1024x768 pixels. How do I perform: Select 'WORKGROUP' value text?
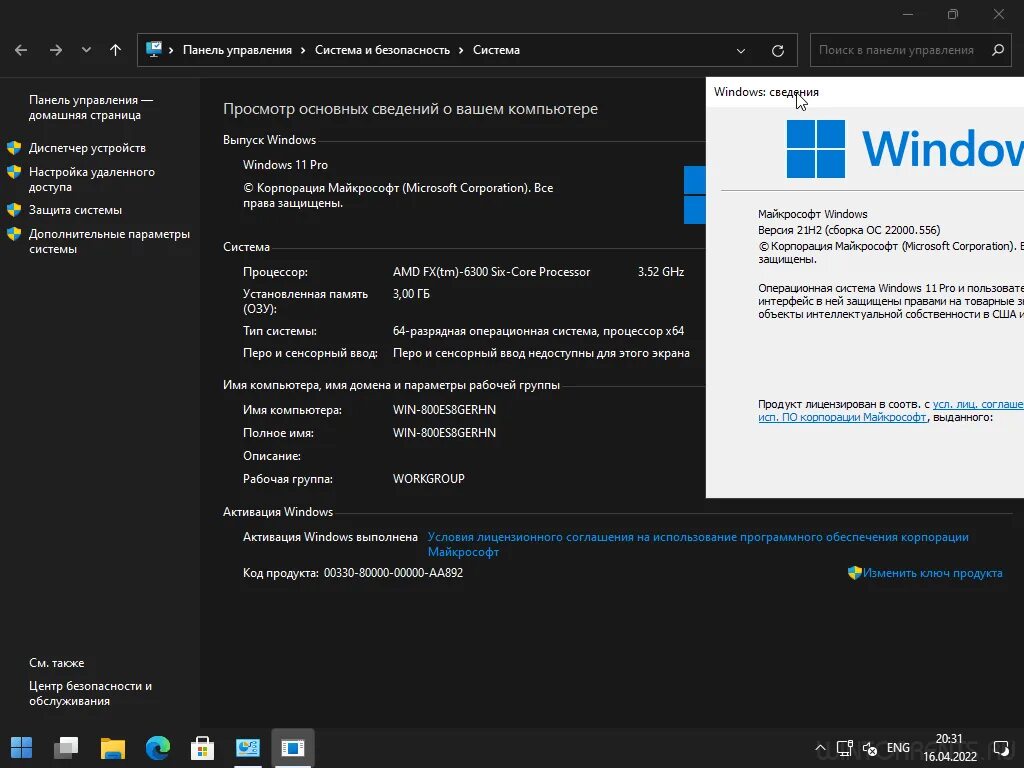tap(428, 478)
